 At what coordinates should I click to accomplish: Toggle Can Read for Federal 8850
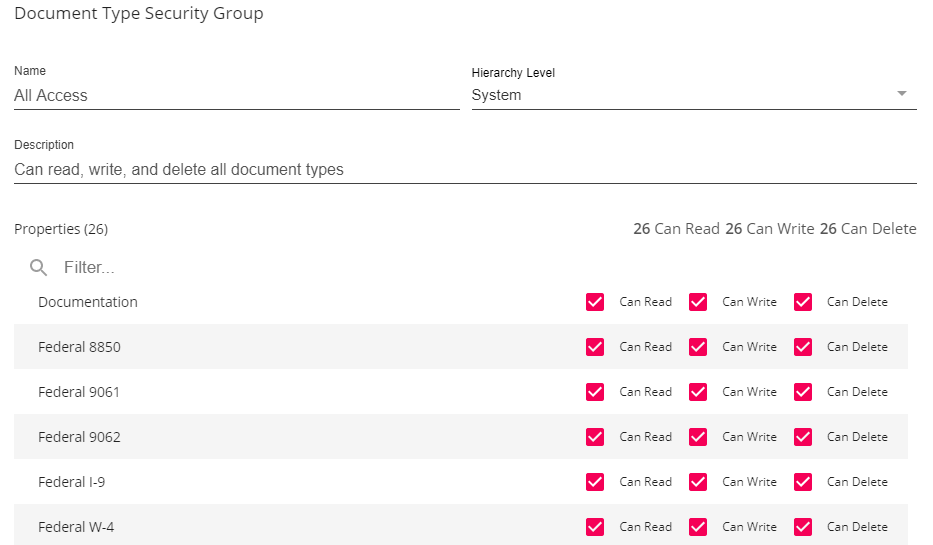(595, 347)
